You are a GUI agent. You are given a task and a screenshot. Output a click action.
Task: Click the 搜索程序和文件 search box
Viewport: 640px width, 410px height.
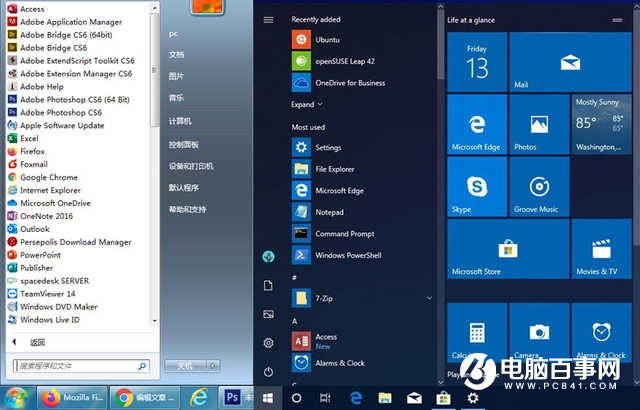click(78, 366)
